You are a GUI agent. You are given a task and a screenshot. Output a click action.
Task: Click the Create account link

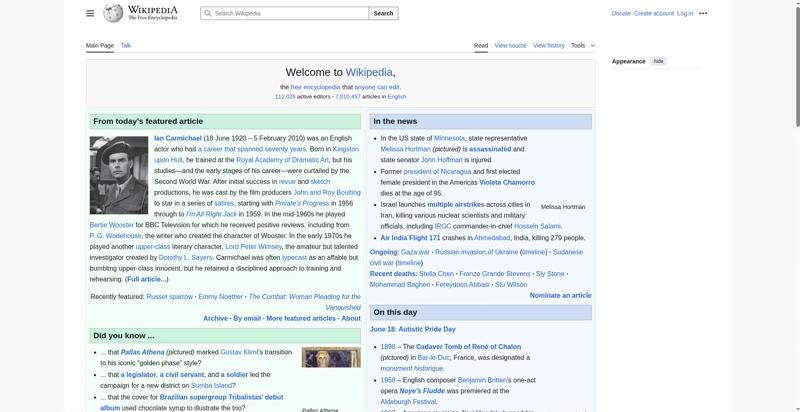654,13
